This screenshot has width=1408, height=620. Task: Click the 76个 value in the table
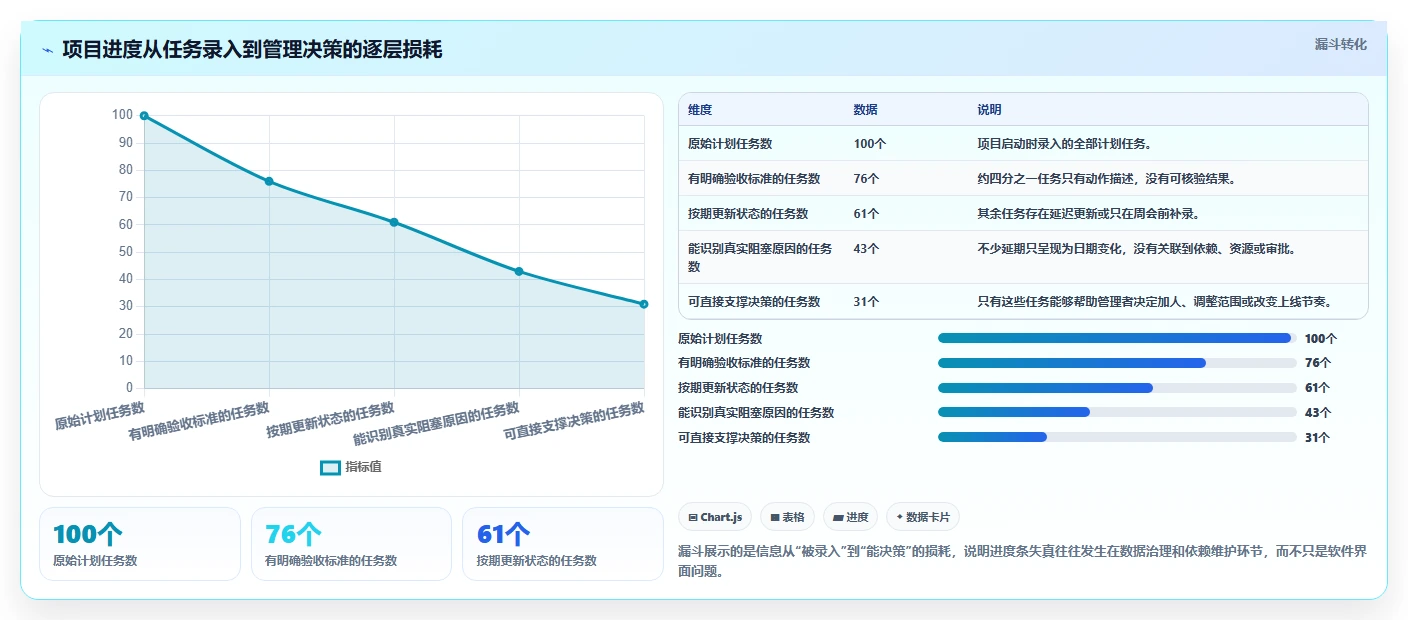click(867, 179)
